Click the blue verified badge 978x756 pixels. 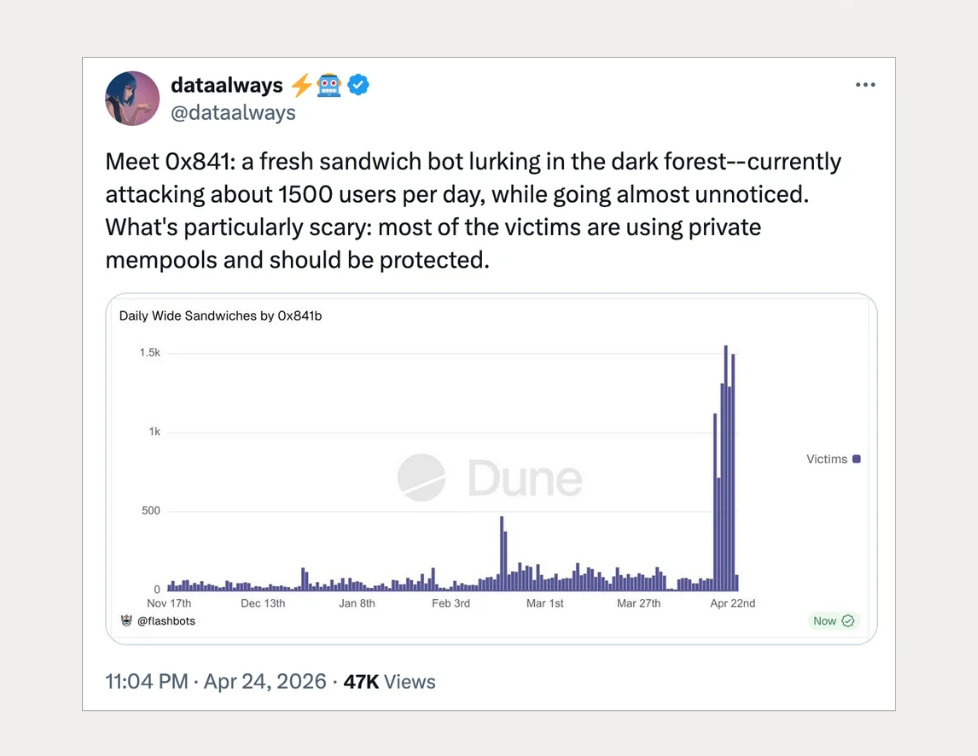point(358,85)
